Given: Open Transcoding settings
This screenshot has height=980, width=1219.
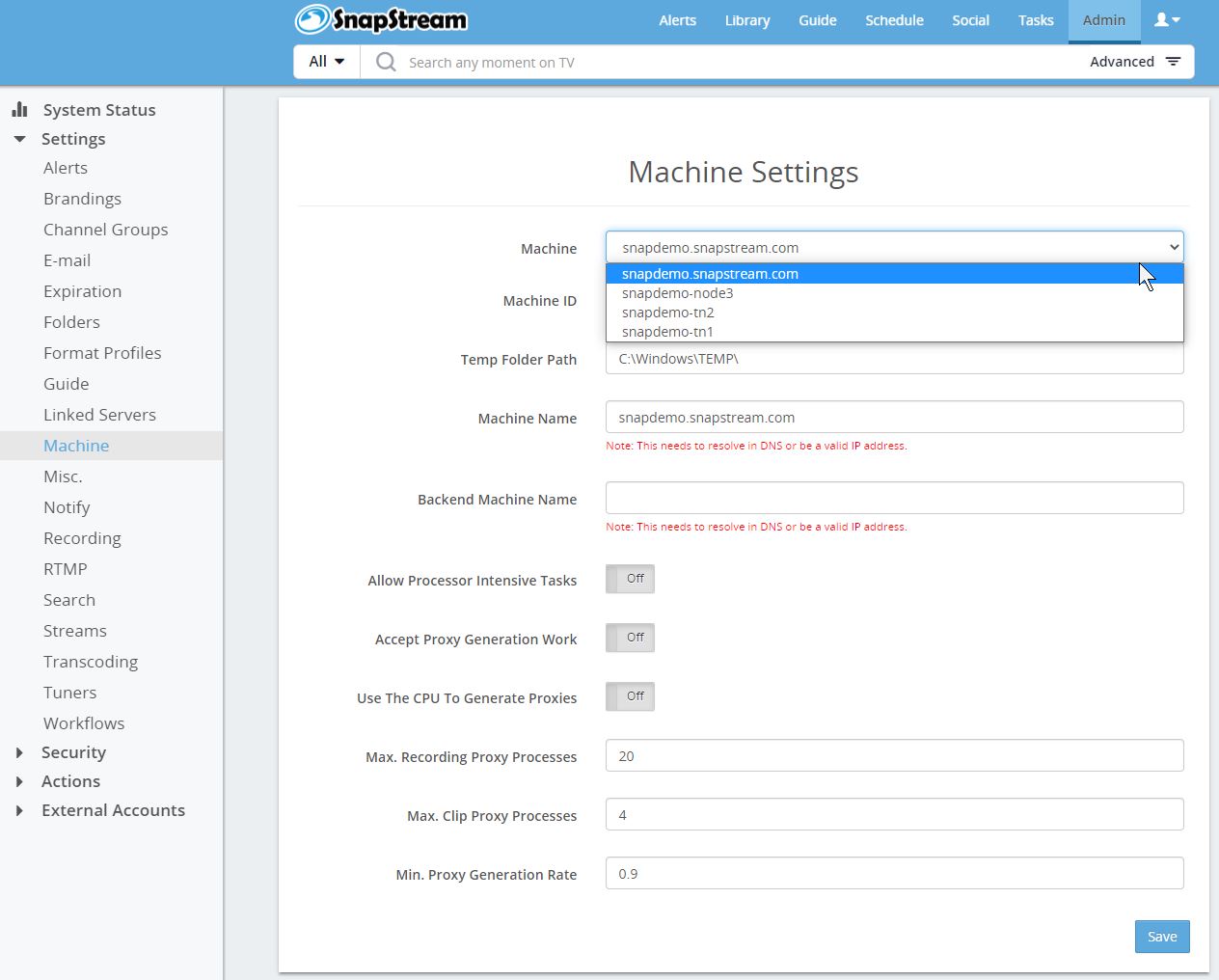Looking at the screenshot, I should pos(91,662).
